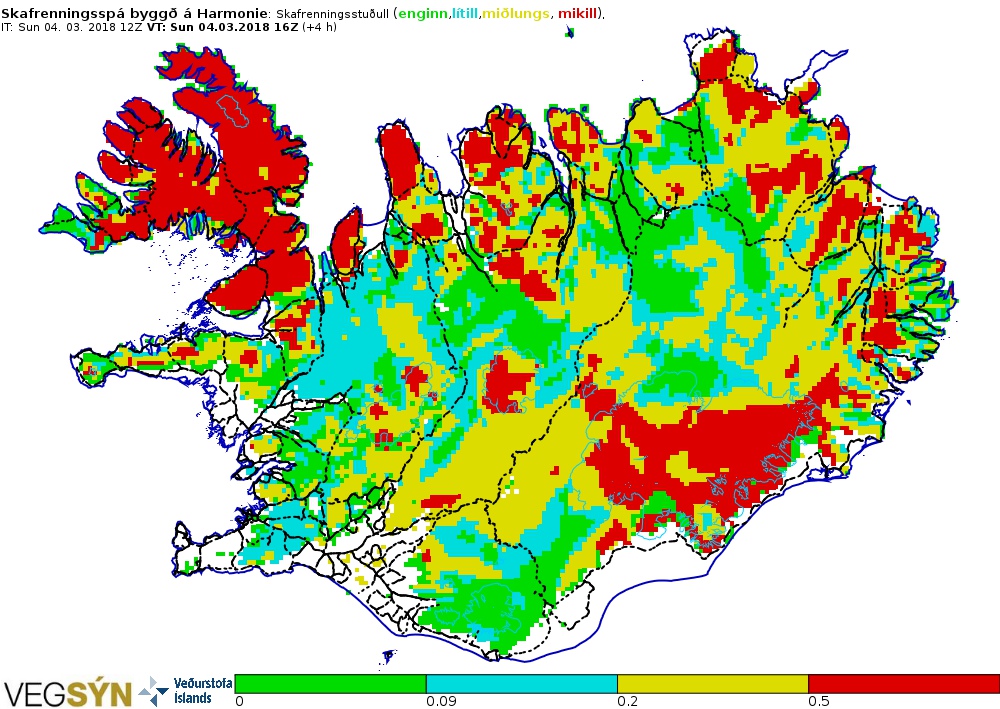Click the Veðurstofa Íslands logo

coord(186,691)
